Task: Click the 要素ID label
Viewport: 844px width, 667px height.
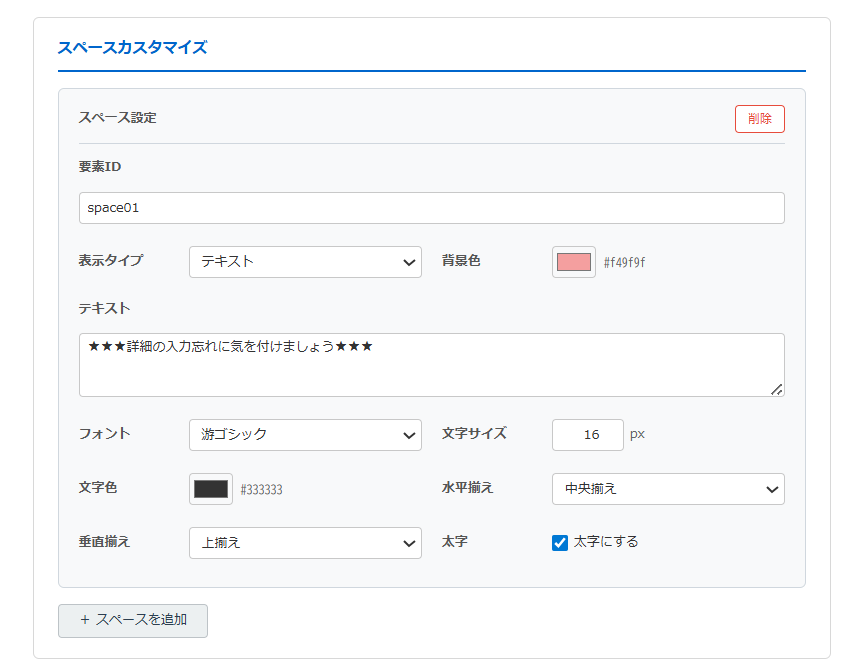Action: tap(100, 167)
